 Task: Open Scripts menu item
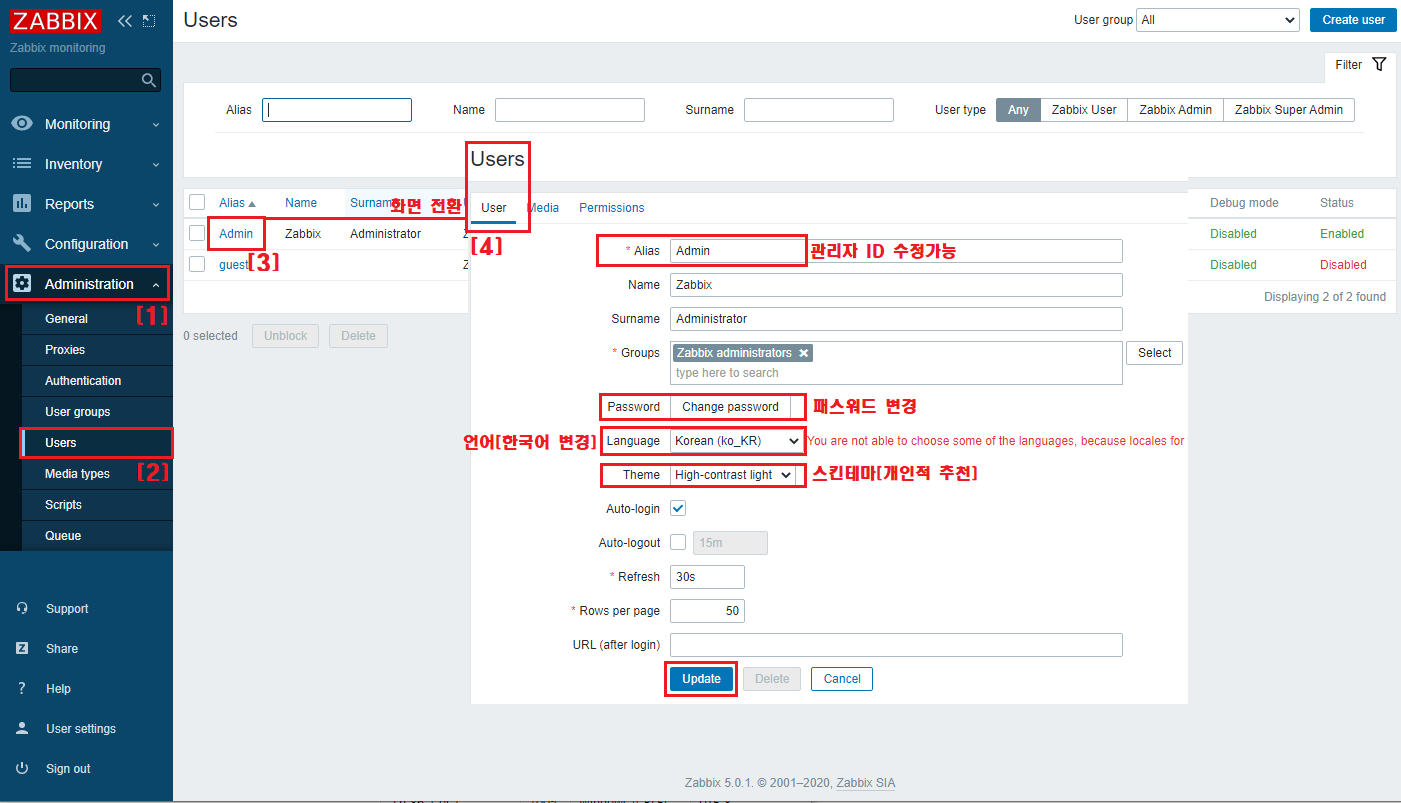click(63, 505)
